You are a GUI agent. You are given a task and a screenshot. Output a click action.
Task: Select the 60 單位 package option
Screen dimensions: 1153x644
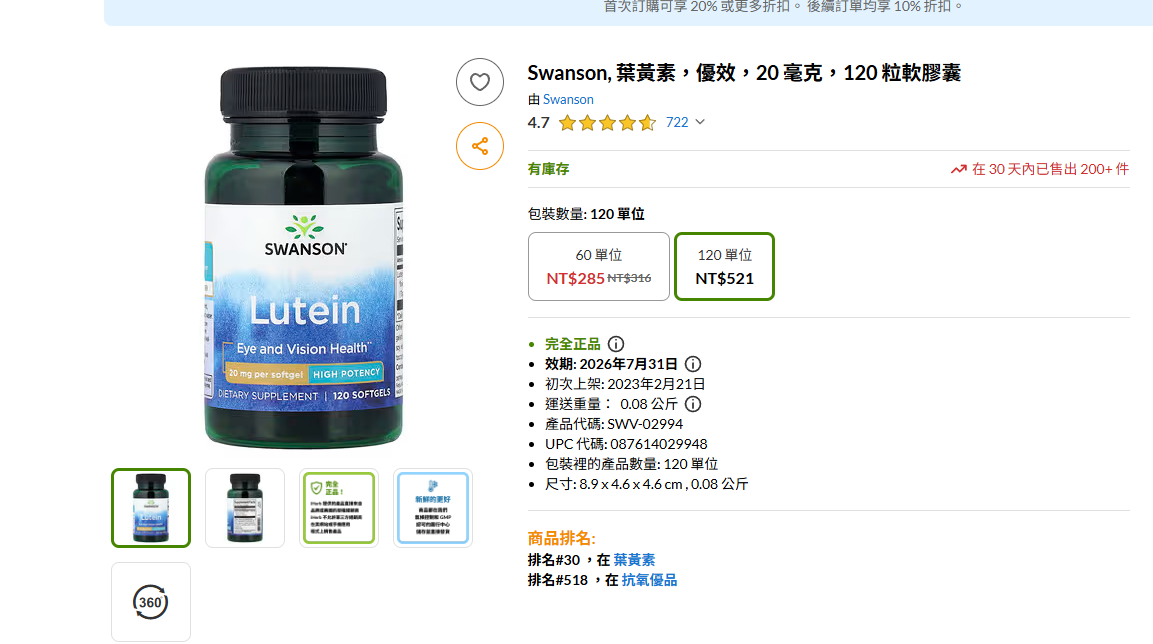(x=599, y=266)
